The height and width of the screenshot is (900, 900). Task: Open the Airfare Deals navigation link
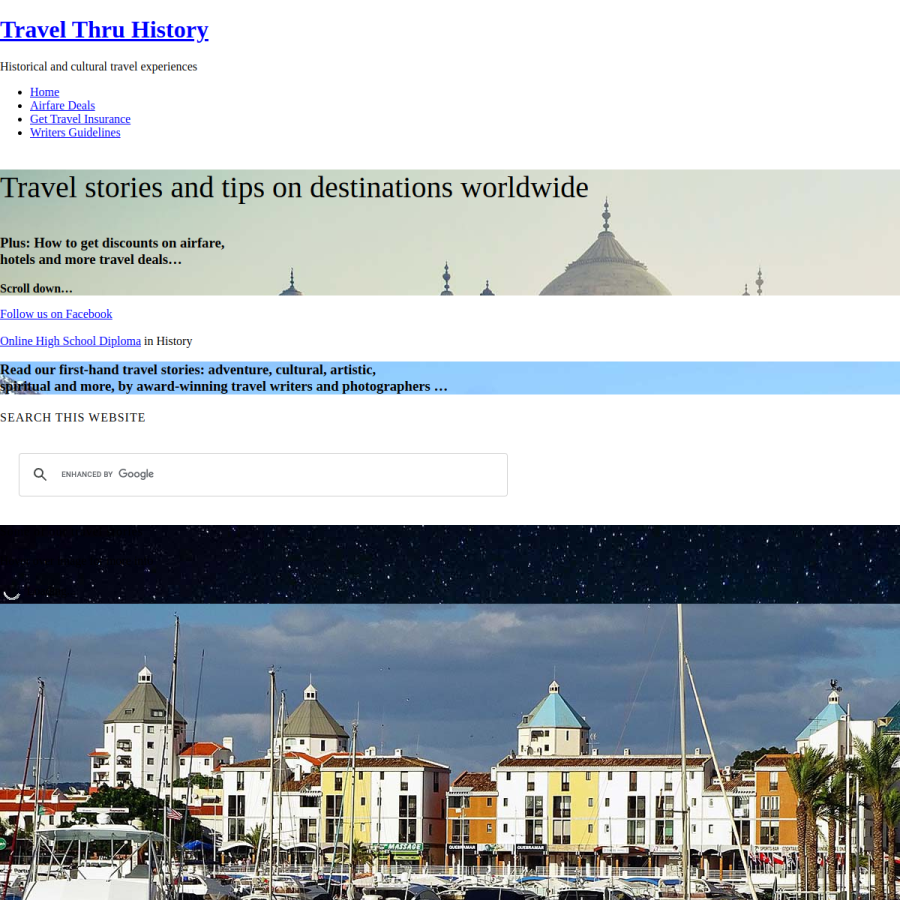tap(62, 106)
